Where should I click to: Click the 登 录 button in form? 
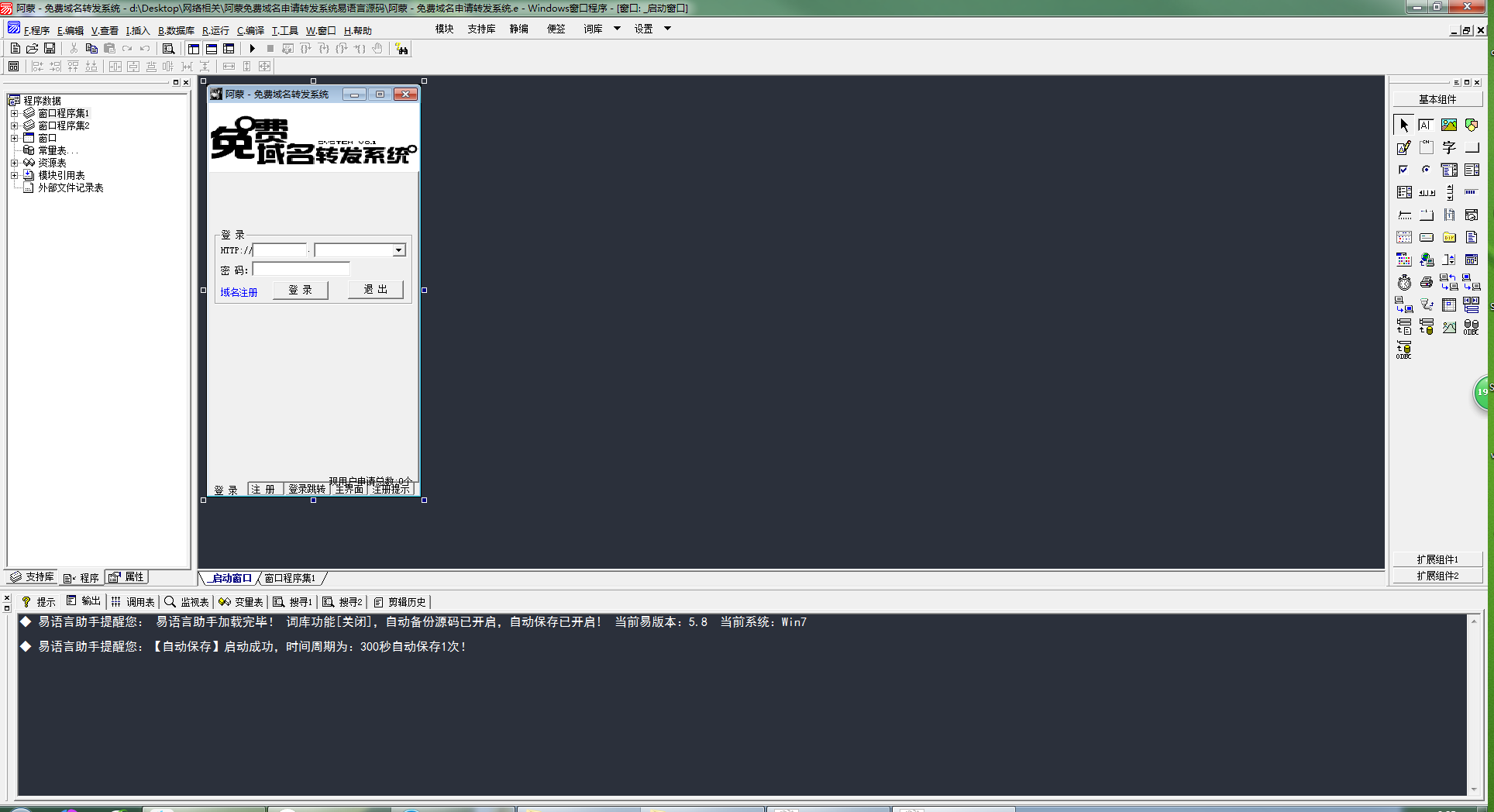point(300,290)
